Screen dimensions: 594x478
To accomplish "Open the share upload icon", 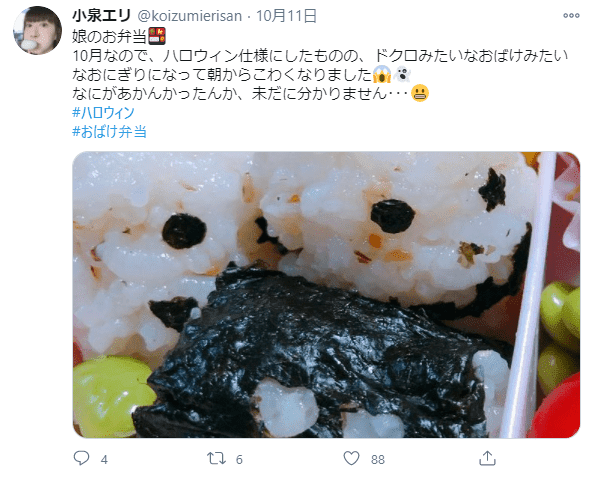I will [487, 458].
